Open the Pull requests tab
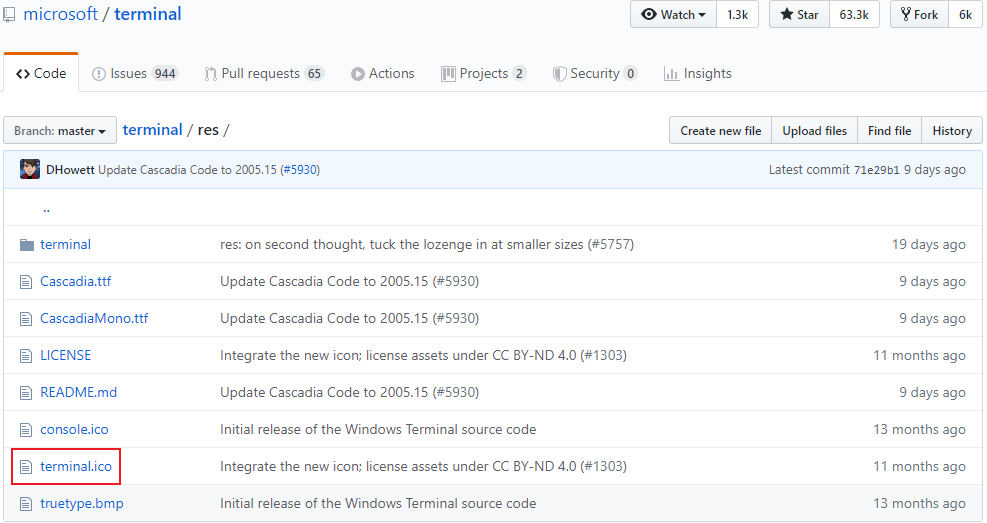 coord(264,74)
